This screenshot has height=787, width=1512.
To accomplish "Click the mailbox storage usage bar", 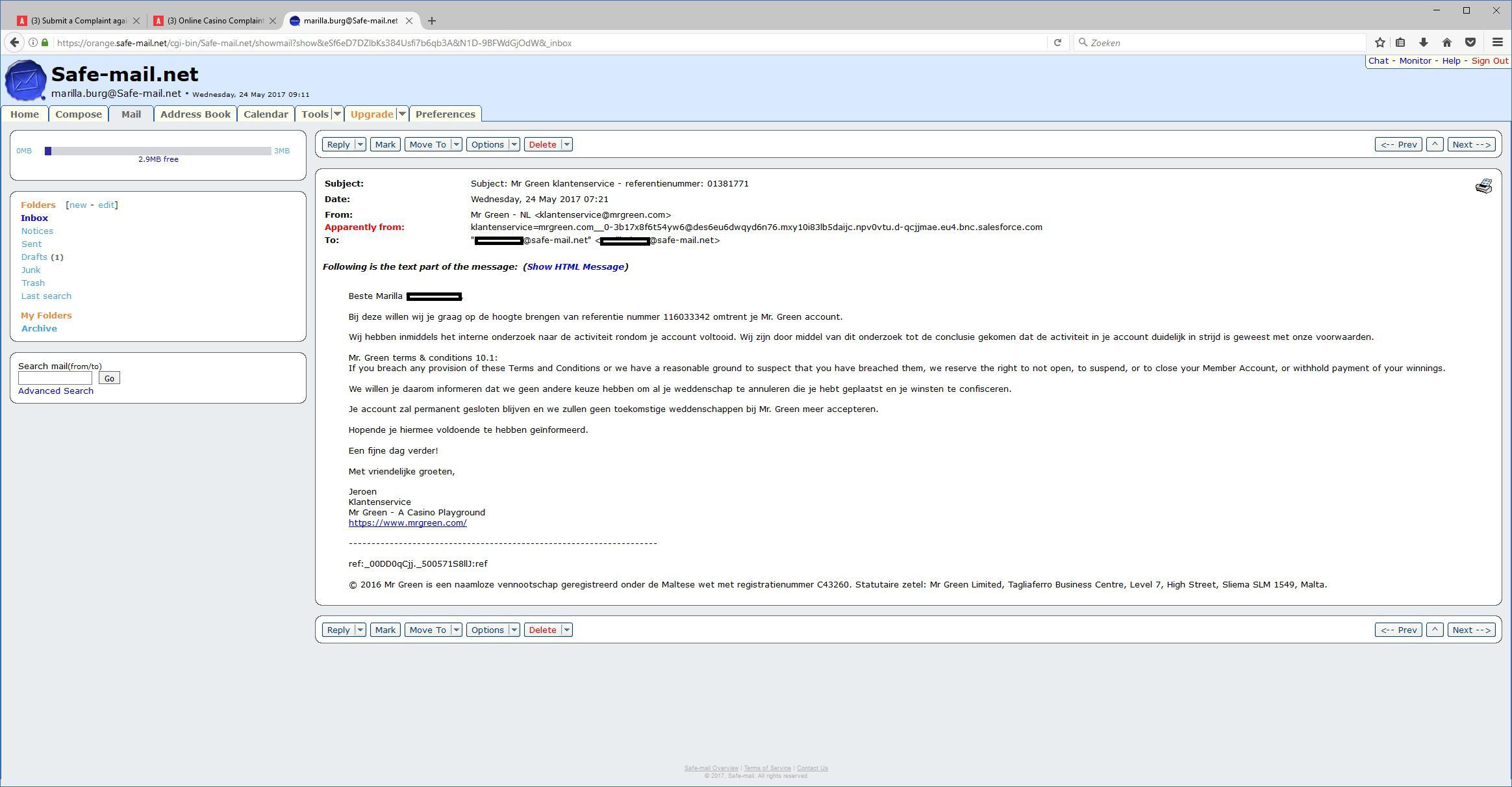I will (x=158, y=151).
